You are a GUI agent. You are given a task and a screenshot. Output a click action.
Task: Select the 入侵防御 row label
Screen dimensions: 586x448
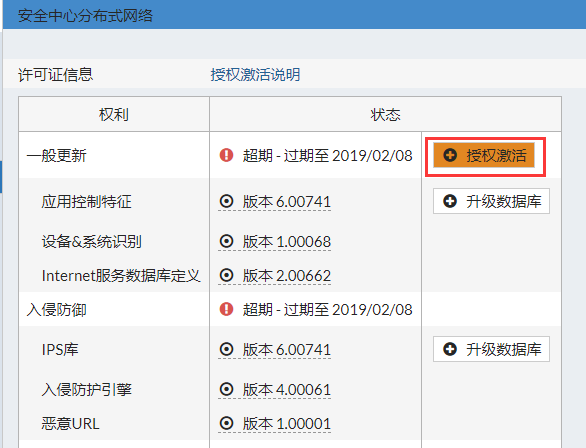click(x=56, y=310)
